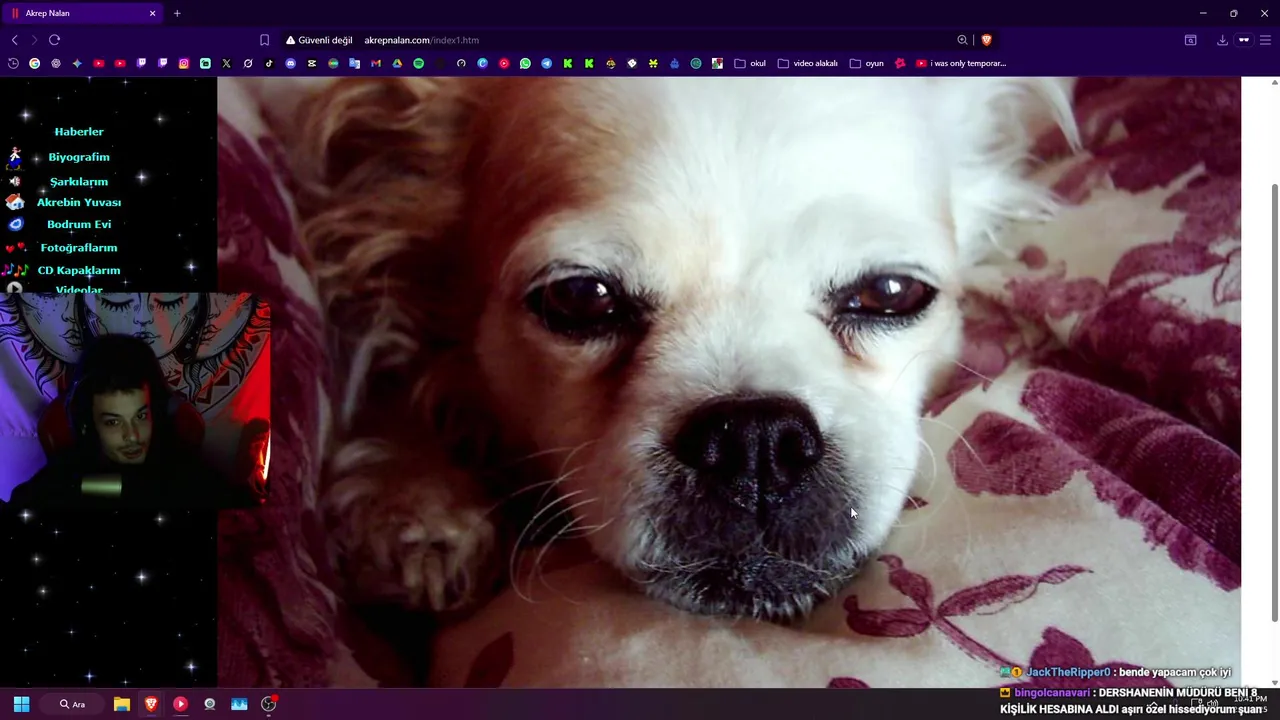
Task: Open the Google bookmark icon
Action: [x=34, y=63]
